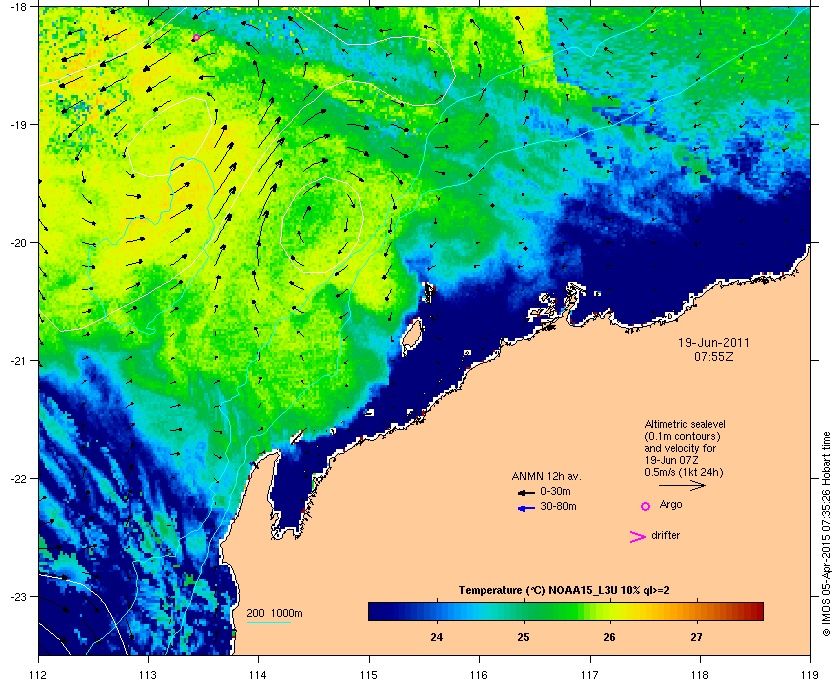The image size is (840, 680).
Task: Click the '0-30m' legend label
Action: coord(555,491)
